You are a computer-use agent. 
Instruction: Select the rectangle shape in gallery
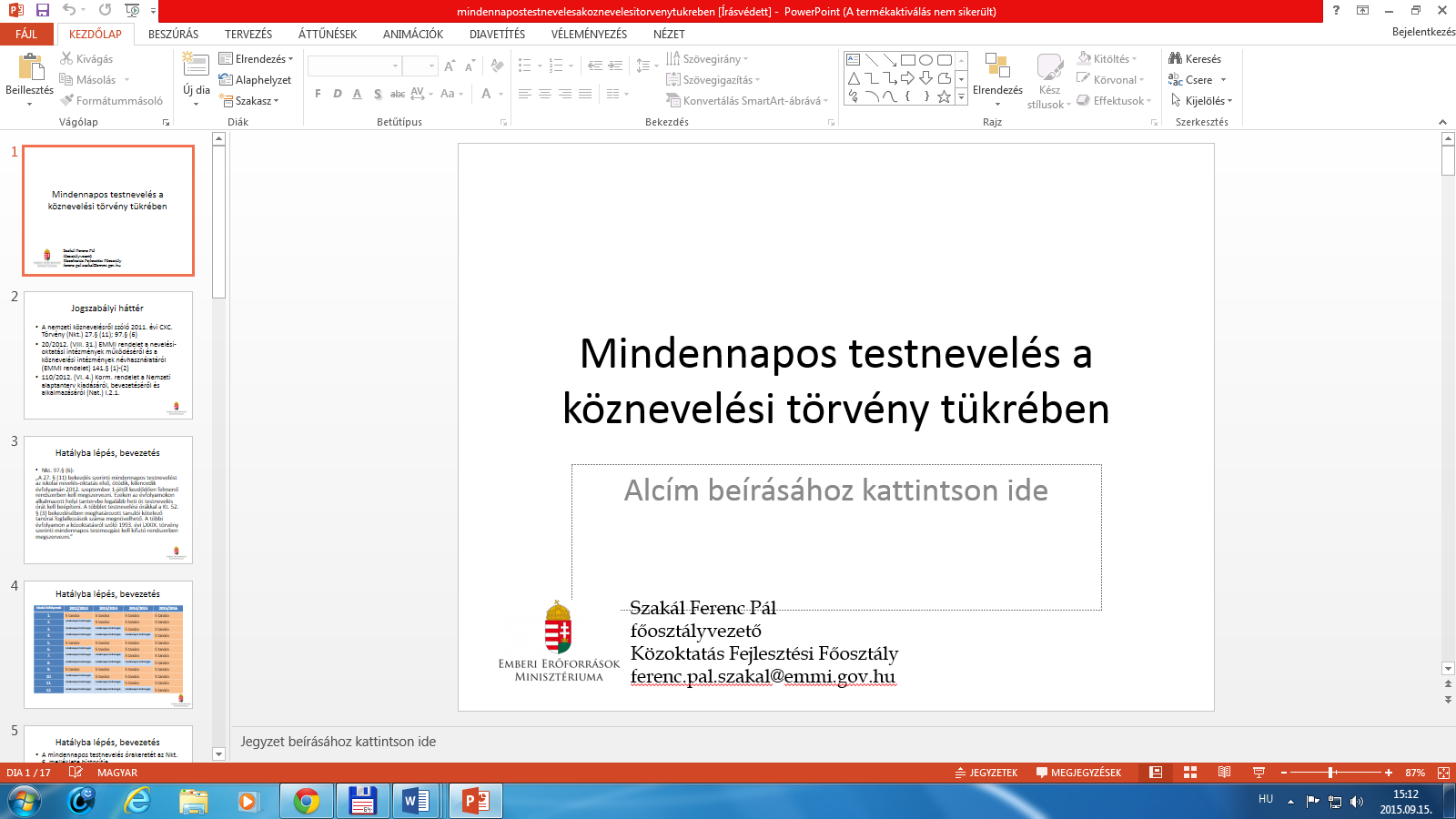(907, 60)
